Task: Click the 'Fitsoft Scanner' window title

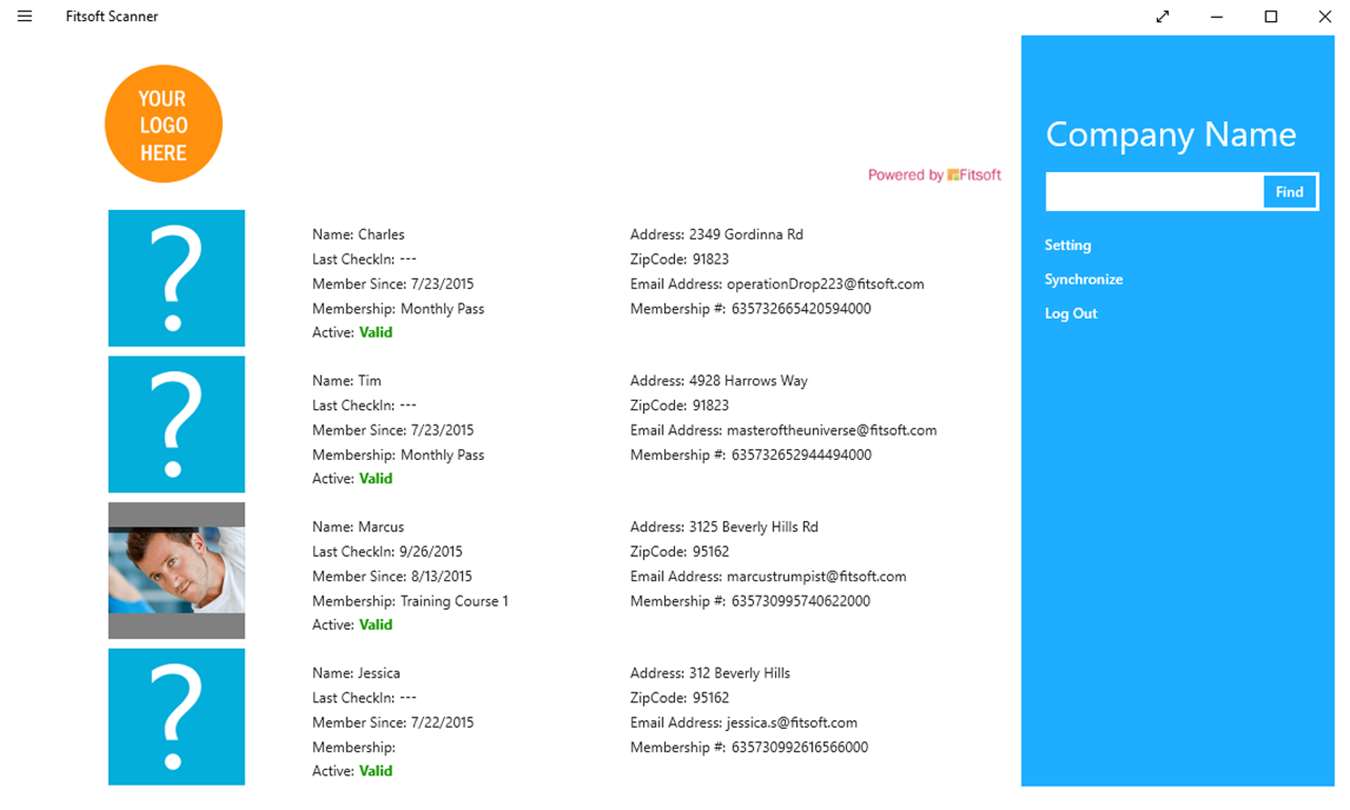Action: coord(112,16)
